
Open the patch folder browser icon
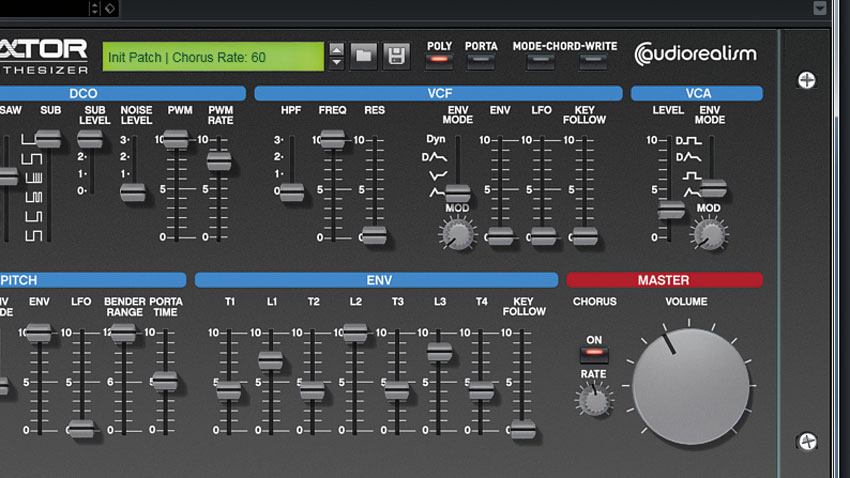click(x=364, y=56)
